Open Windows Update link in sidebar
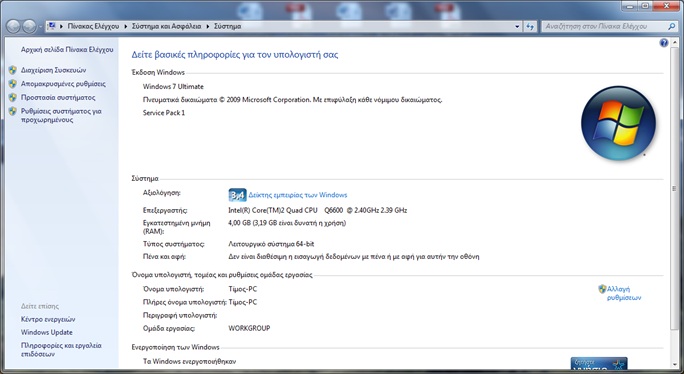Viewport: 684px width, 374px height. click(x=47, y=332)
